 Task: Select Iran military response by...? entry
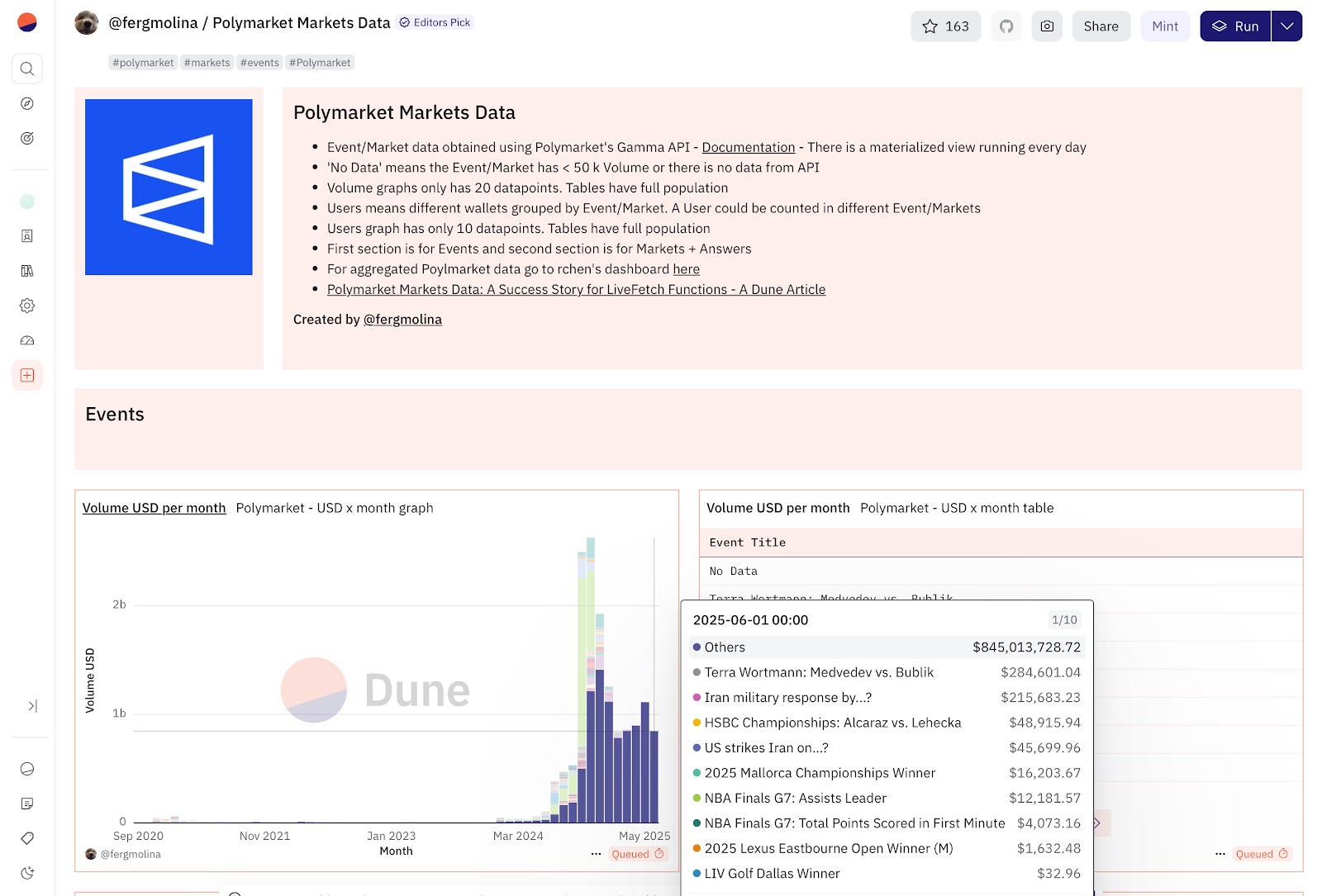click(886, 698)
